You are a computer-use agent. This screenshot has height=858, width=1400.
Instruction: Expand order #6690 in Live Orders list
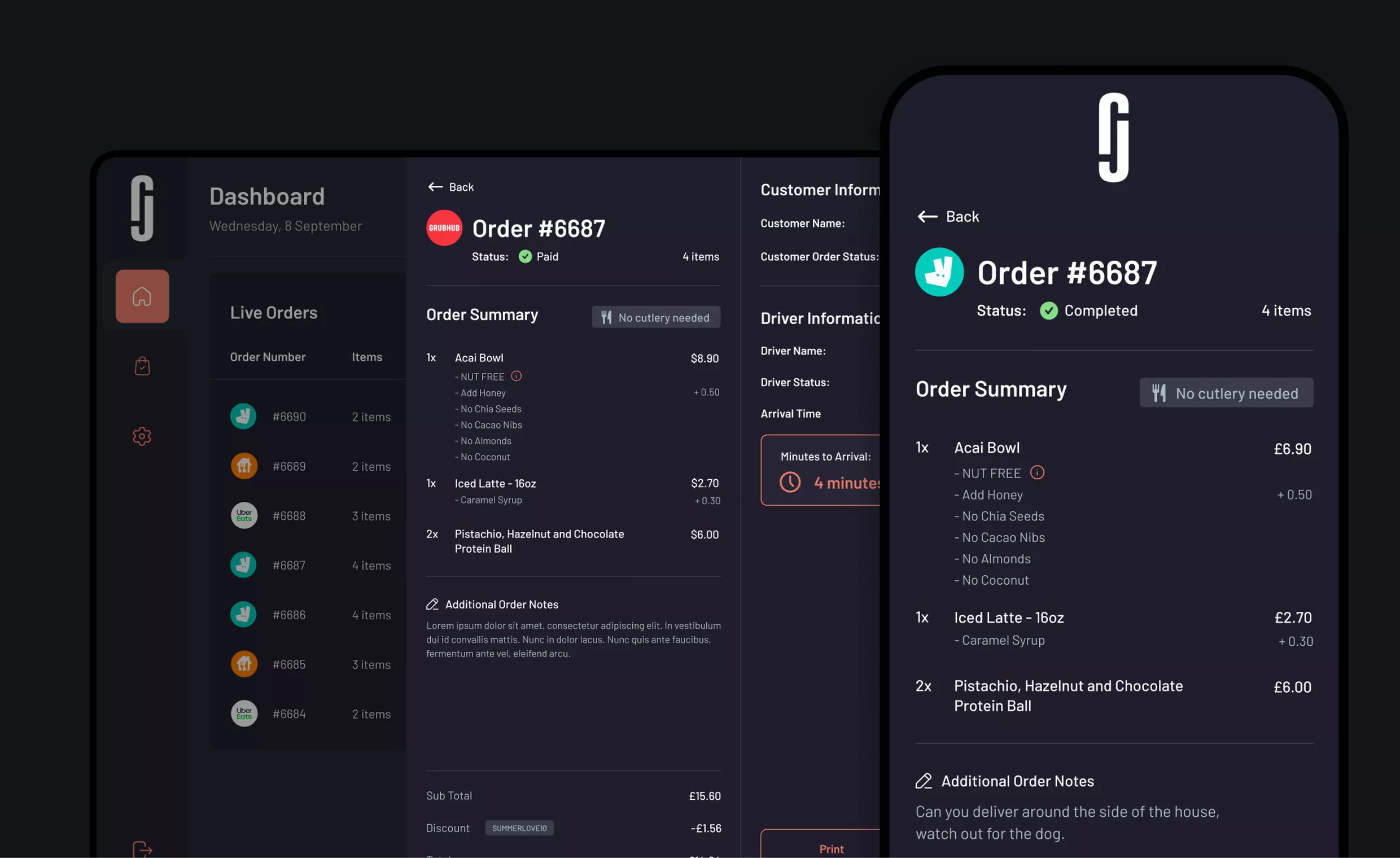[x=288, y=415]
